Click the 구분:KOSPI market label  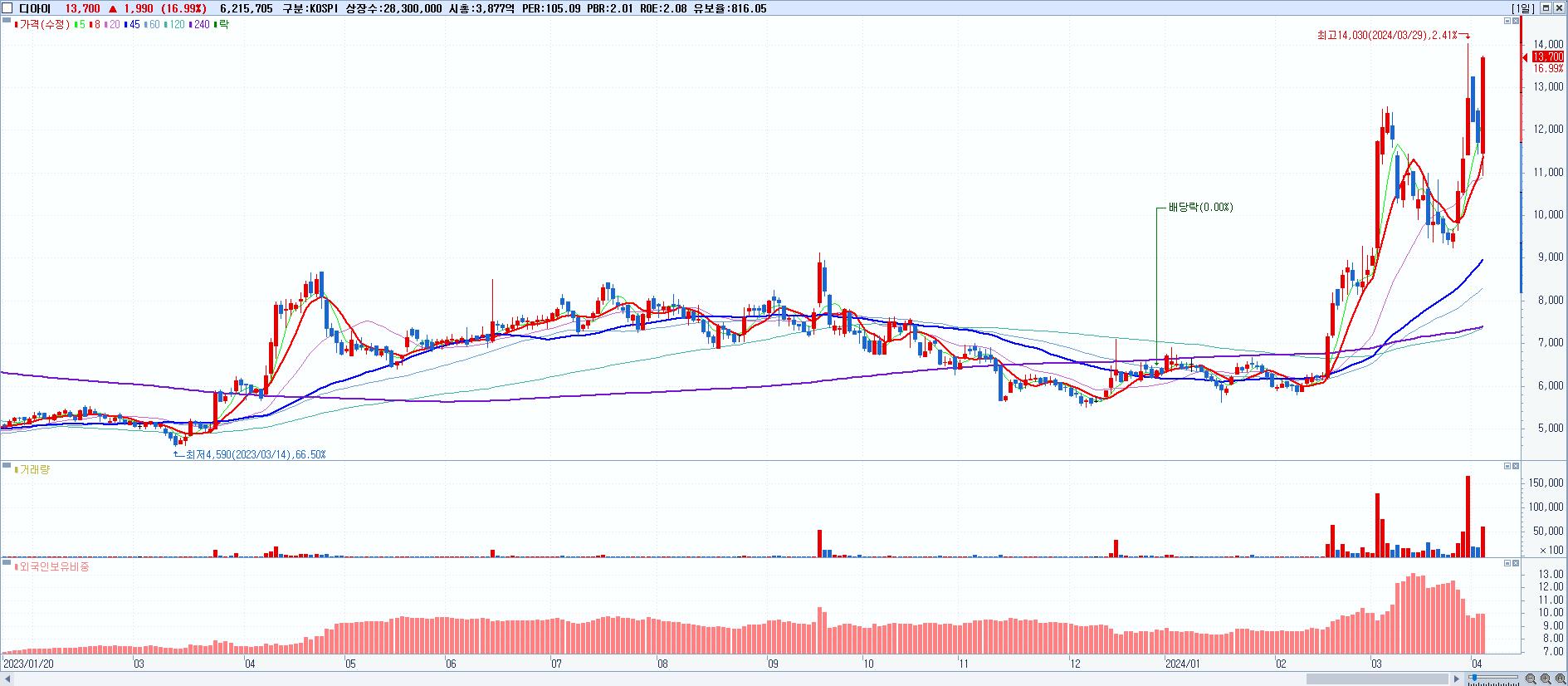pyautogui.click(x=311, y=9)
